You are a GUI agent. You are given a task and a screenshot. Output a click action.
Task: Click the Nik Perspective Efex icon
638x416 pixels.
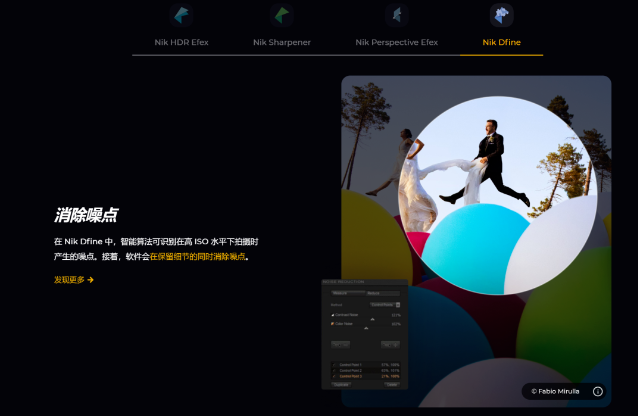397,15
